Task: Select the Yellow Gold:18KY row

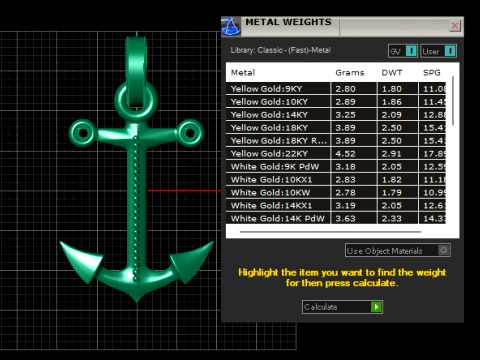Action: (336, 128)
